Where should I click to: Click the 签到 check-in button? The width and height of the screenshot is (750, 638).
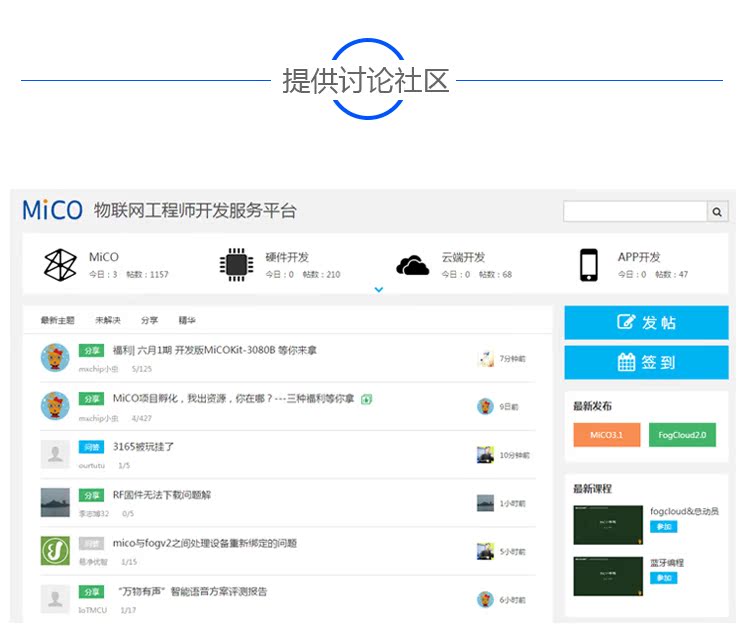[x=646, y=362]
